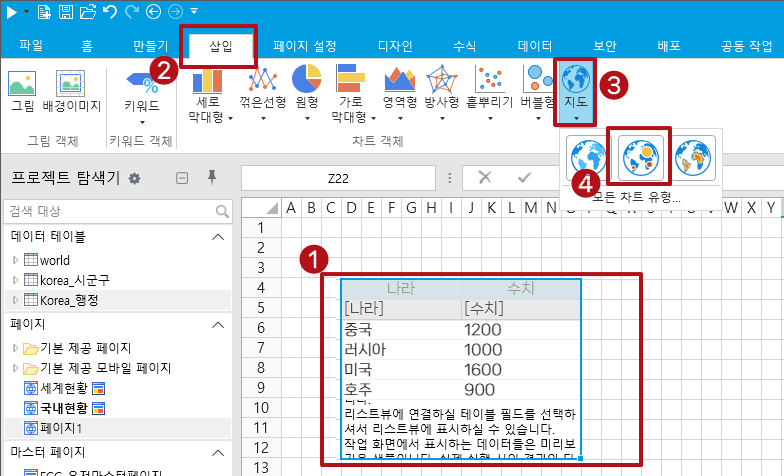The width and height of the screenshot is (784, 476).
Task: Choose the heat map globe chart option
Action: (692, 156)
